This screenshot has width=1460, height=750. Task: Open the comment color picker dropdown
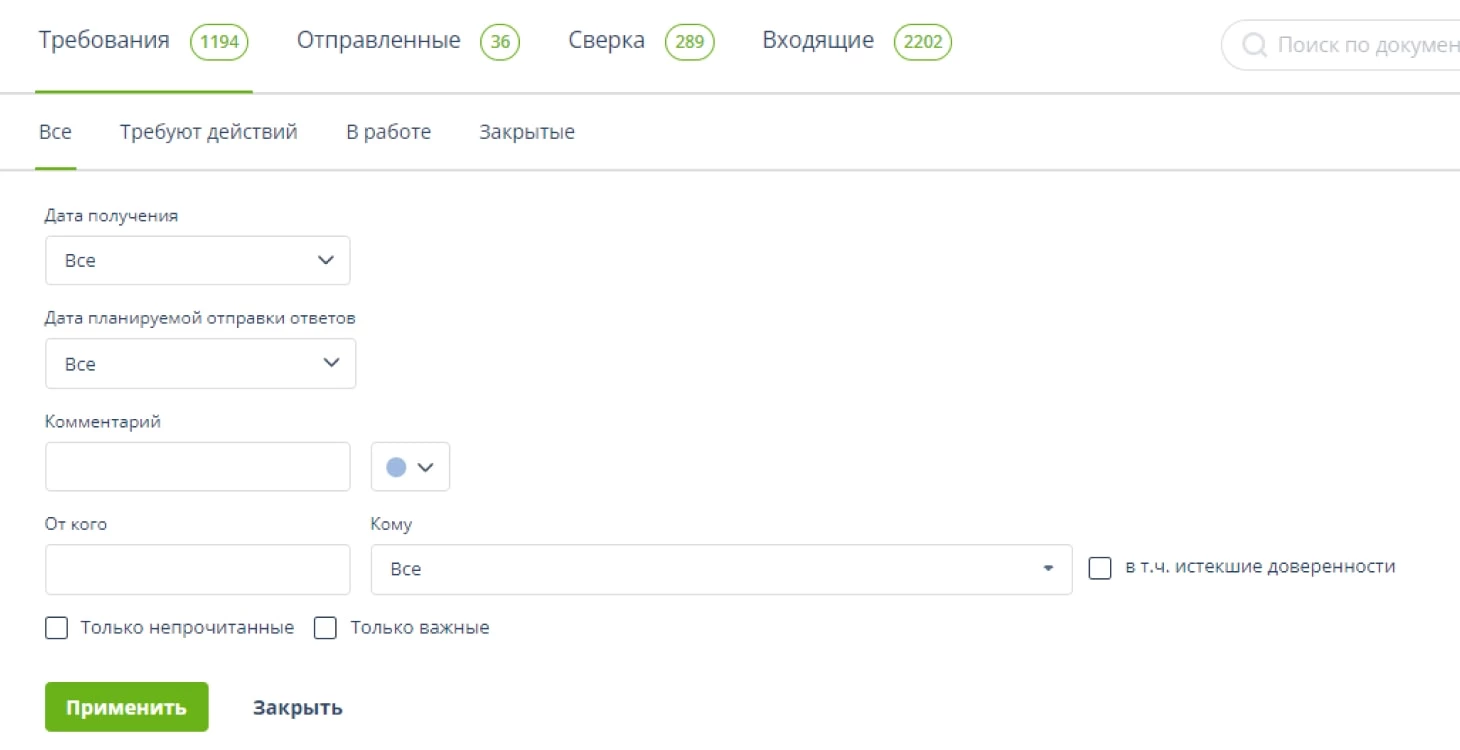410,467
